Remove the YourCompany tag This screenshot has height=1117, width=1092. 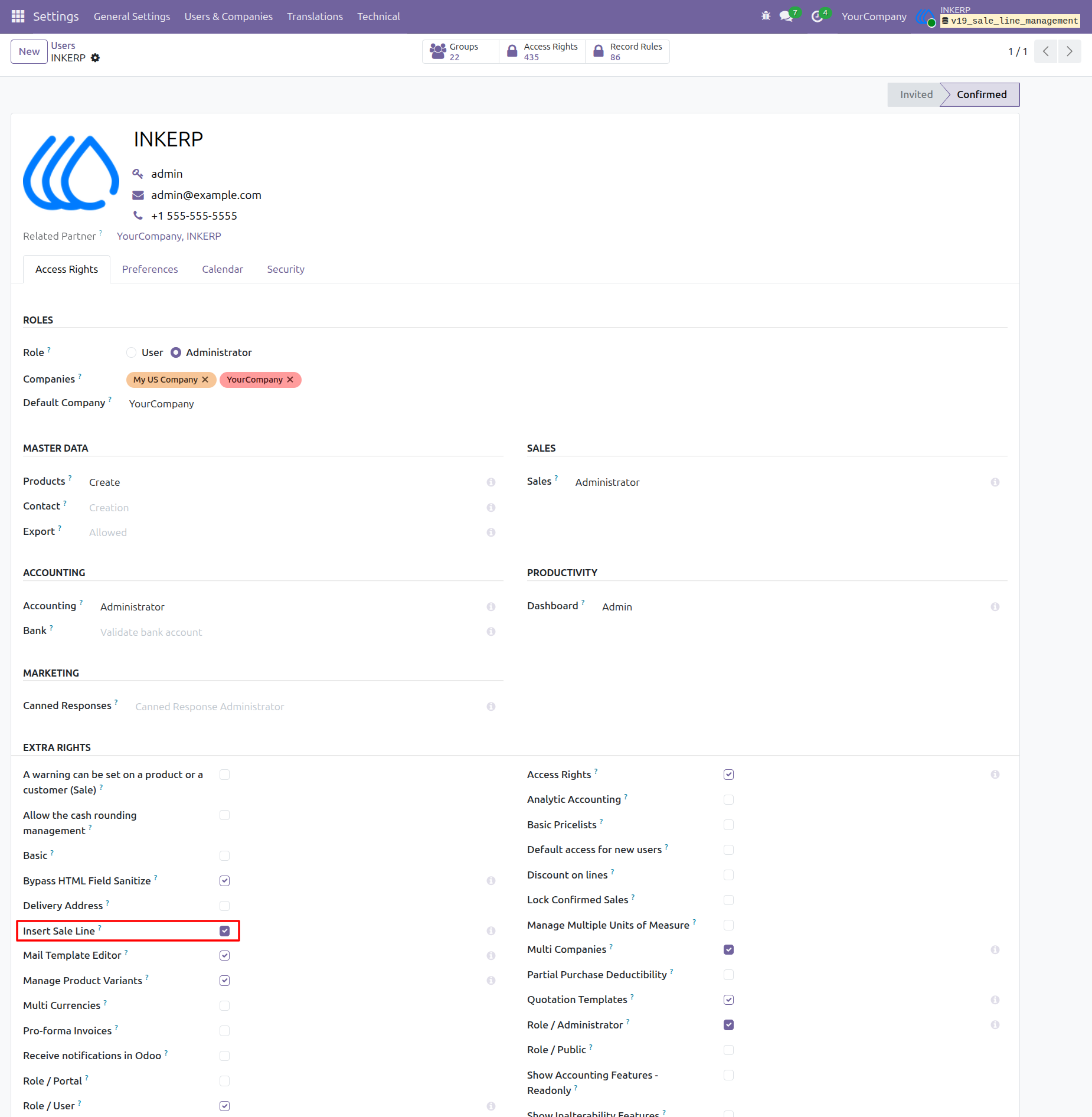[290, 380]
